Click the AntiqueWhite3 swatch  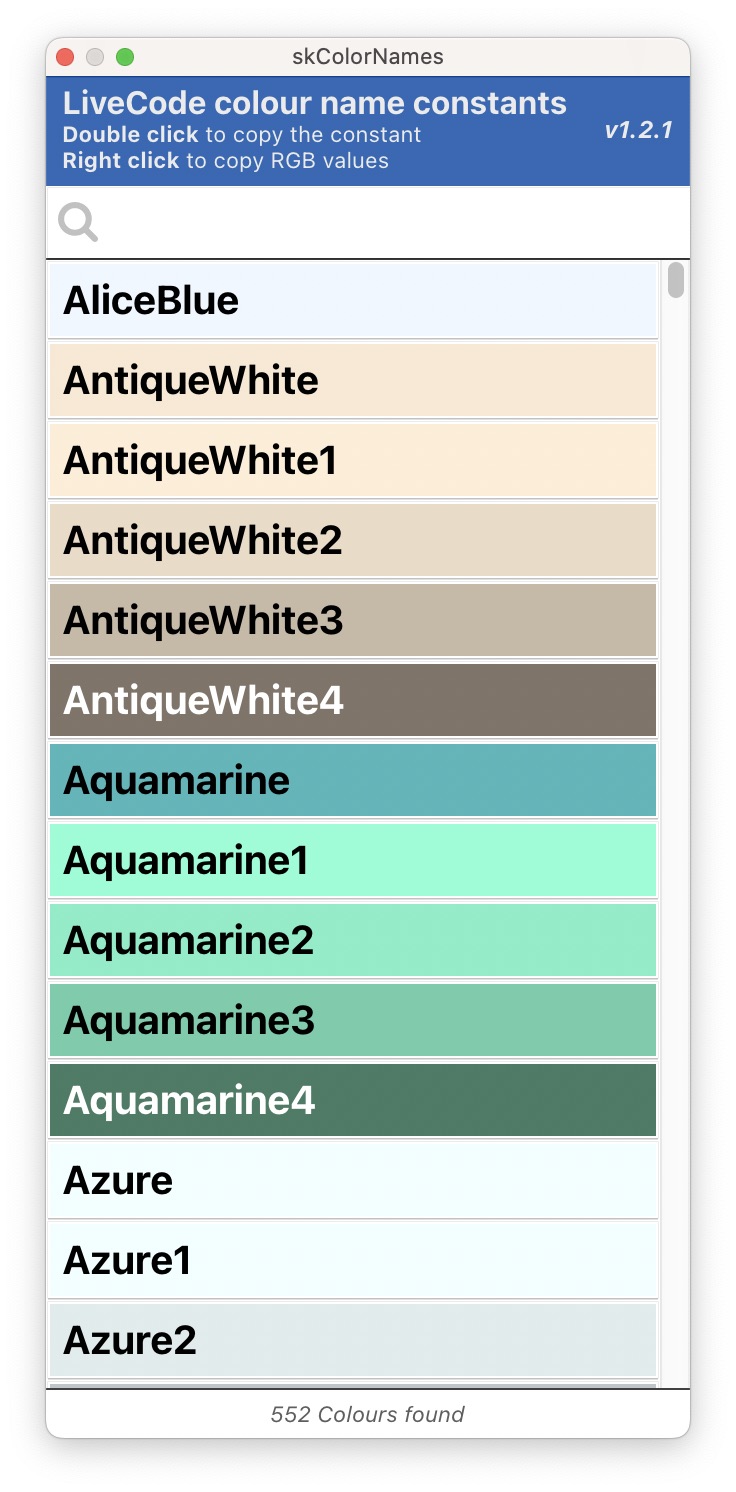click(x=353, y=620)
